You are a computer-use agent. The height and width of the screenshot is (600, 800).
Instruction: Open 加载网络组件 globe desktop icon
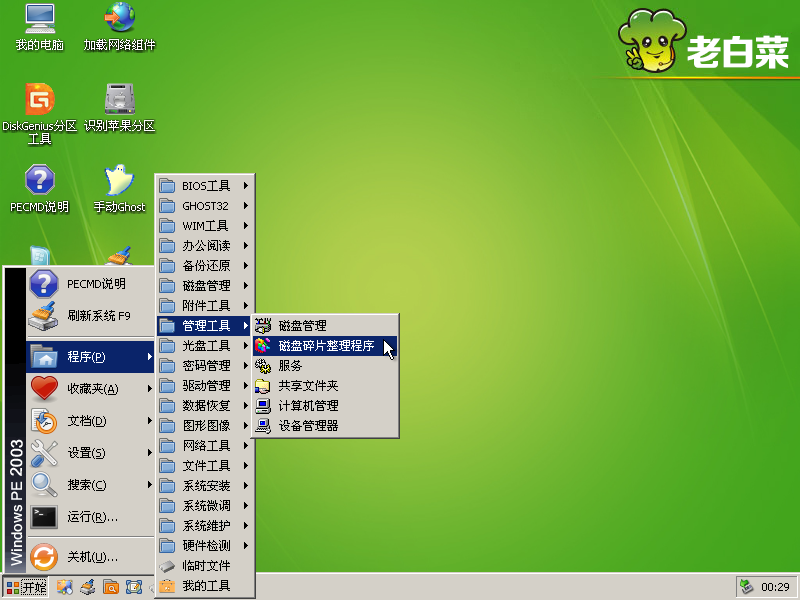pyautogui.click(x=119, y=27)
